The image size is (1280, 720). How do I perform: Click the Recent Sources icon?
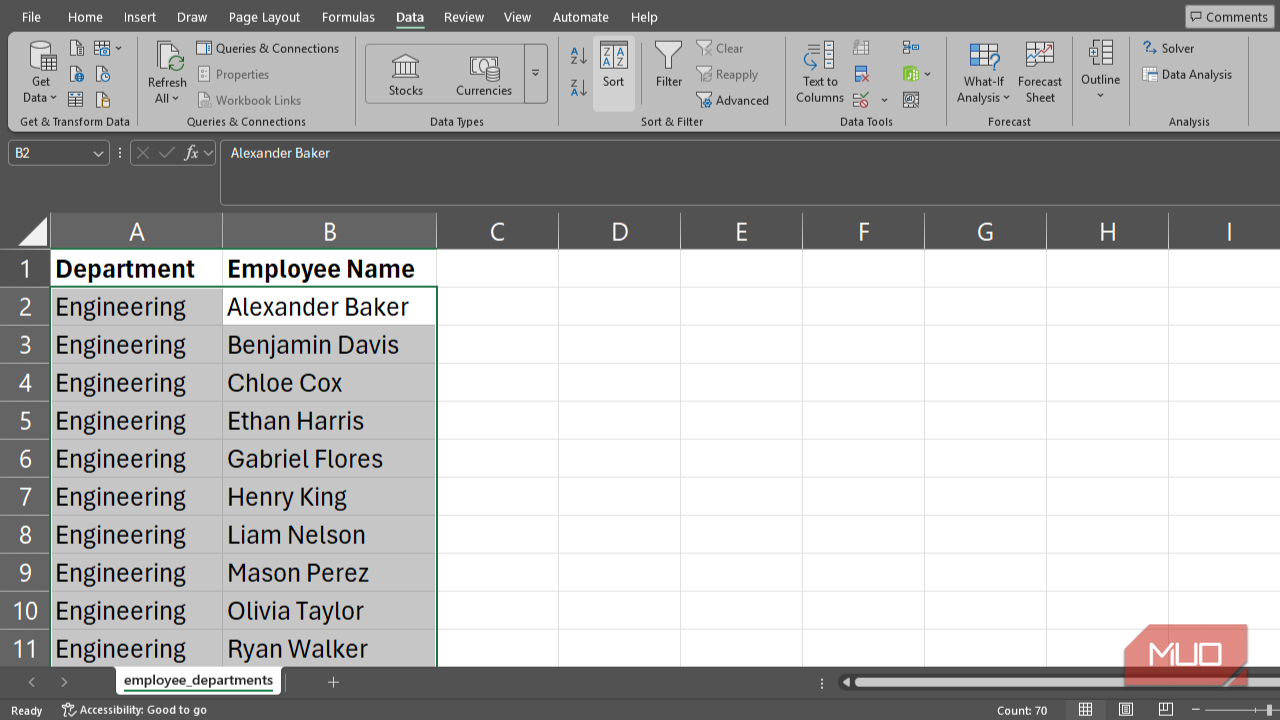point(103,74)
